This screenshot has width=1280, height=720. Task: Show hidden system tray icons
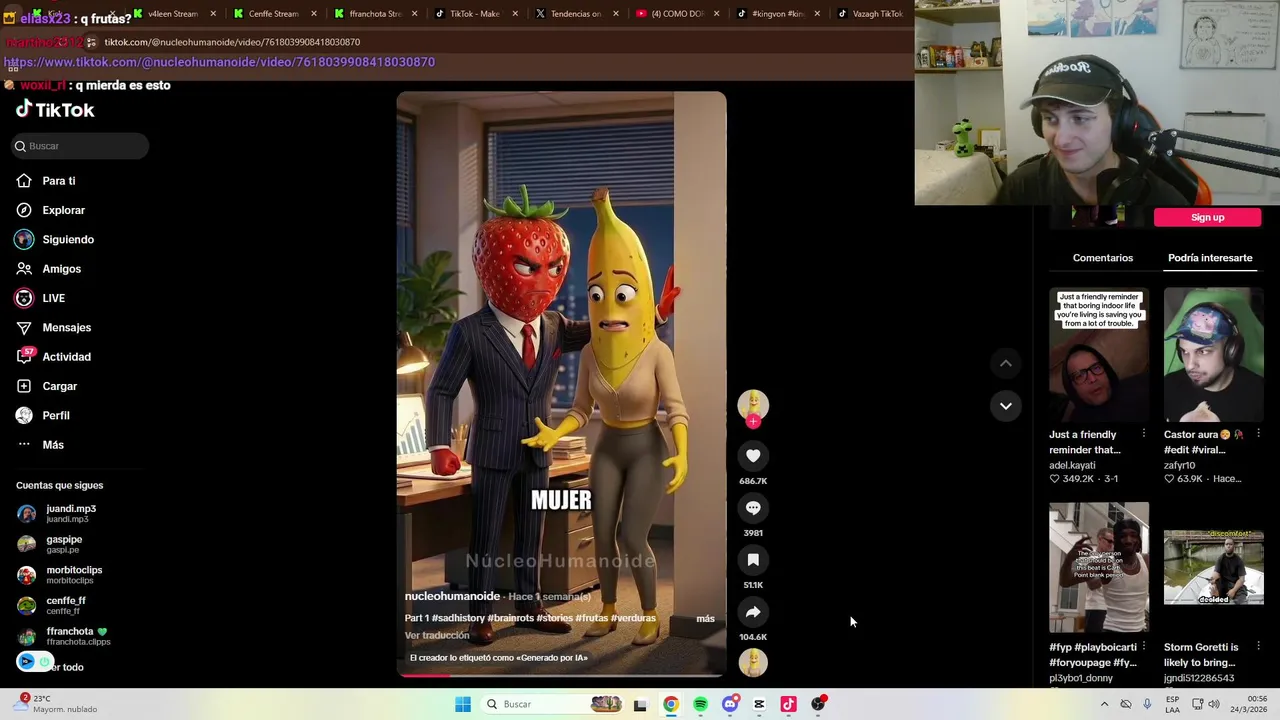click(x=1104, y=704)
